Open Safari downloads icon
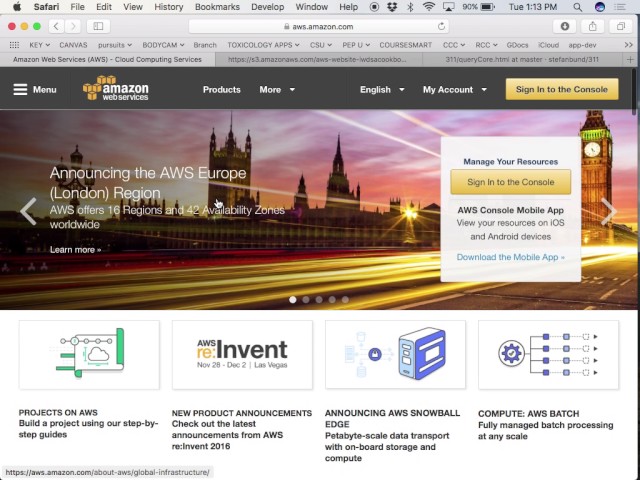 point(565,27)
